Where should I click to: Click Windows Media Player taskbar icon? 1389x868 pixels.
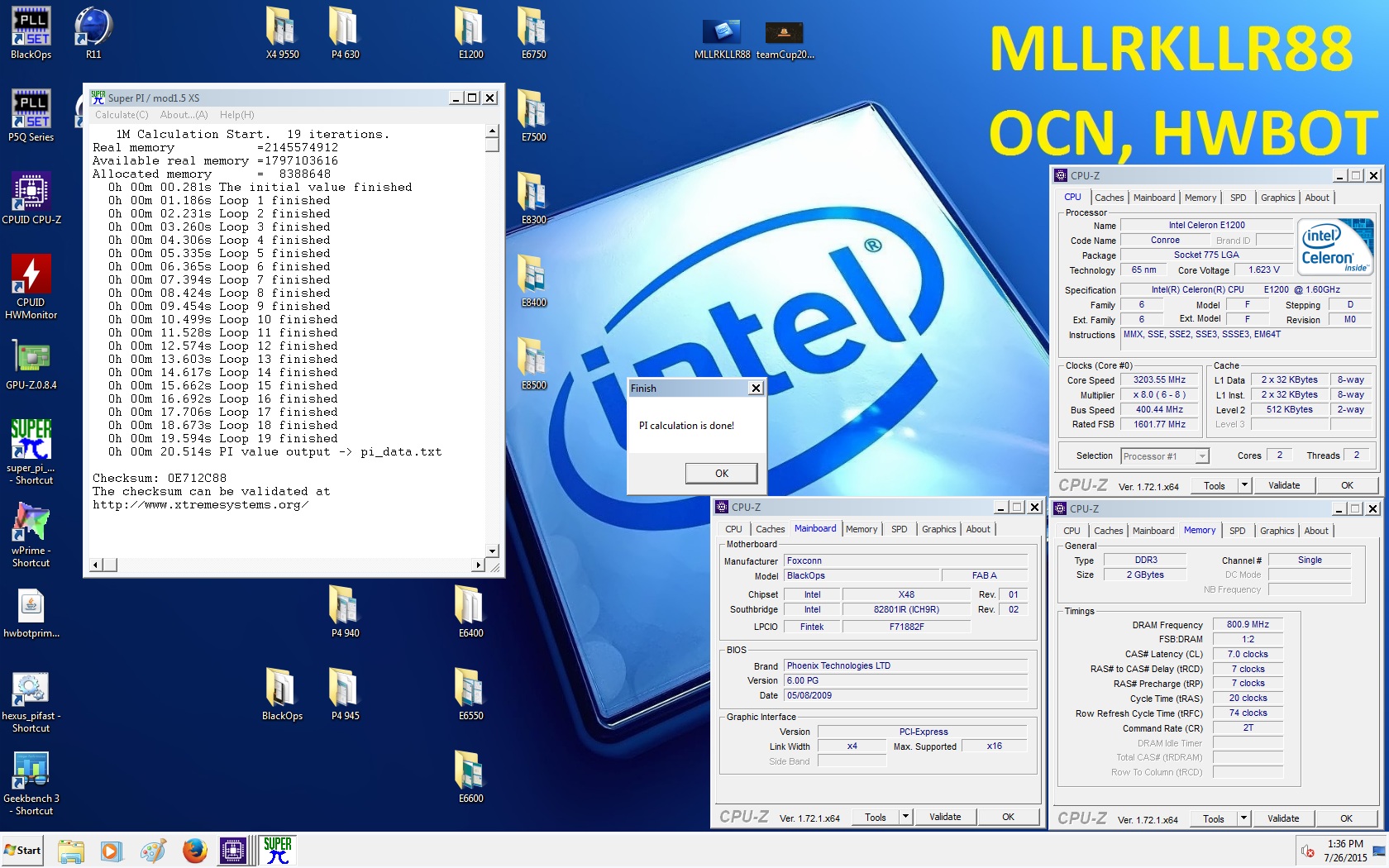coord(112,851)
